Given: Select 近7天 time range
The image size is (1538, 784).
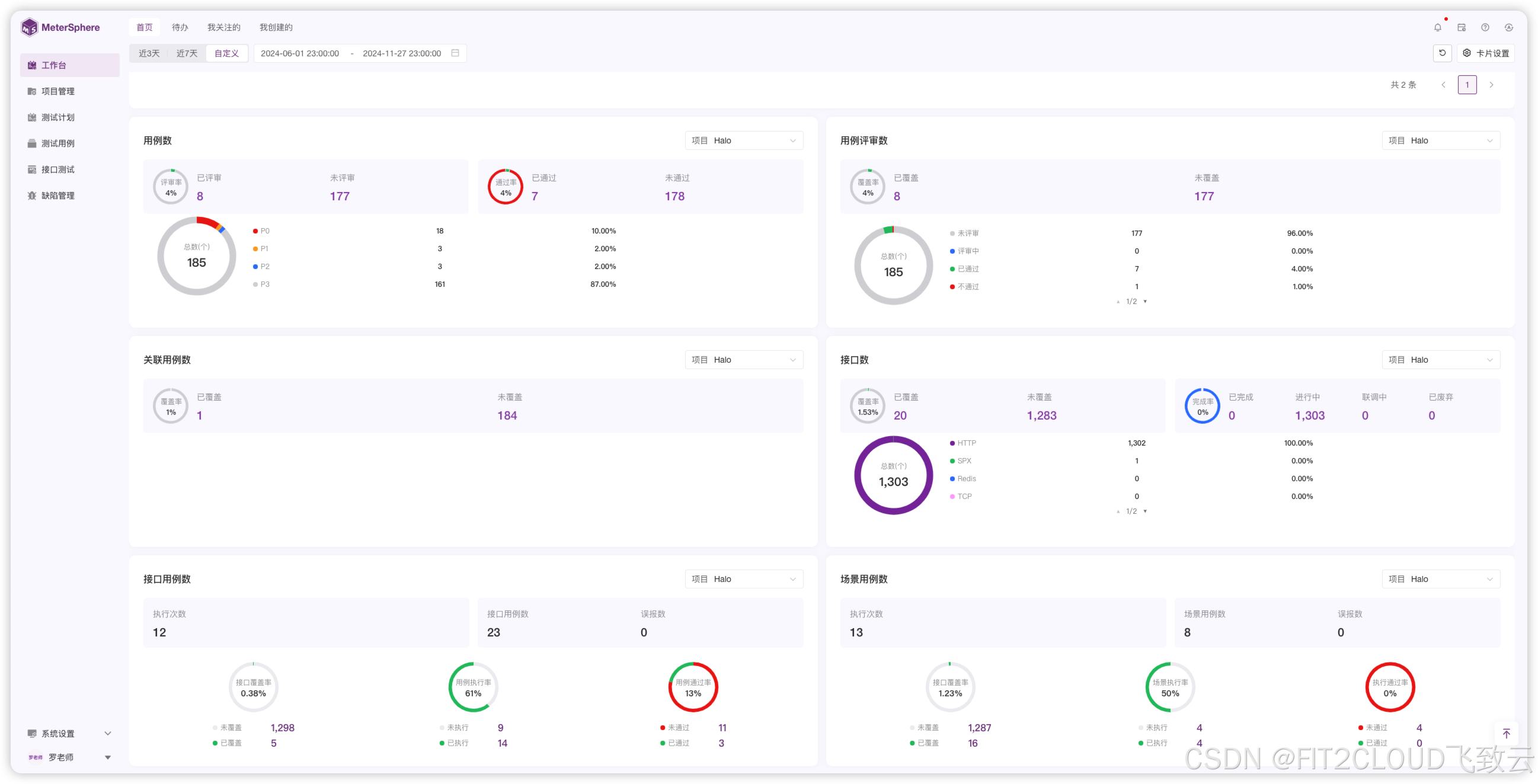Looking at the screenshot, I should pyautogui.click(x=187, y=53).
